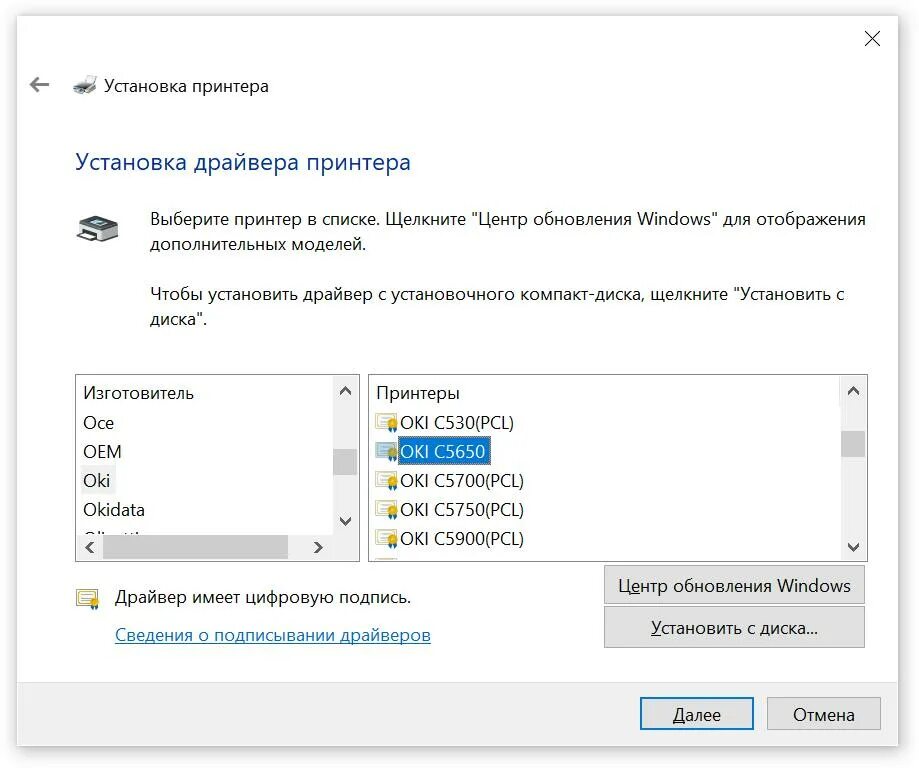Click printers list scroll down arrow
The width and height of the screenshot is (919, 768).
(x=853, y=547)
